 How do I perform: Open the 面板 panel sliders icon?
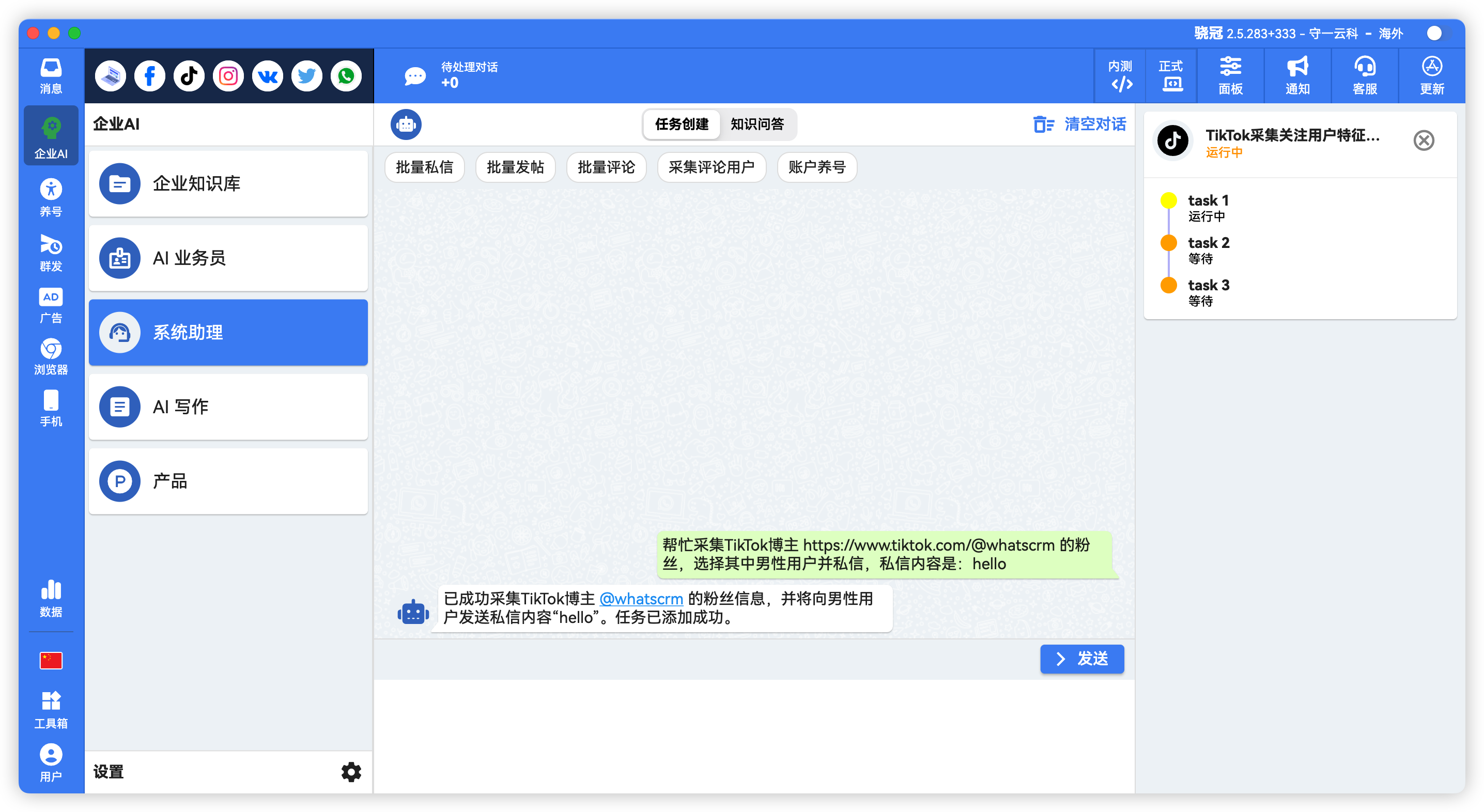1230,75
